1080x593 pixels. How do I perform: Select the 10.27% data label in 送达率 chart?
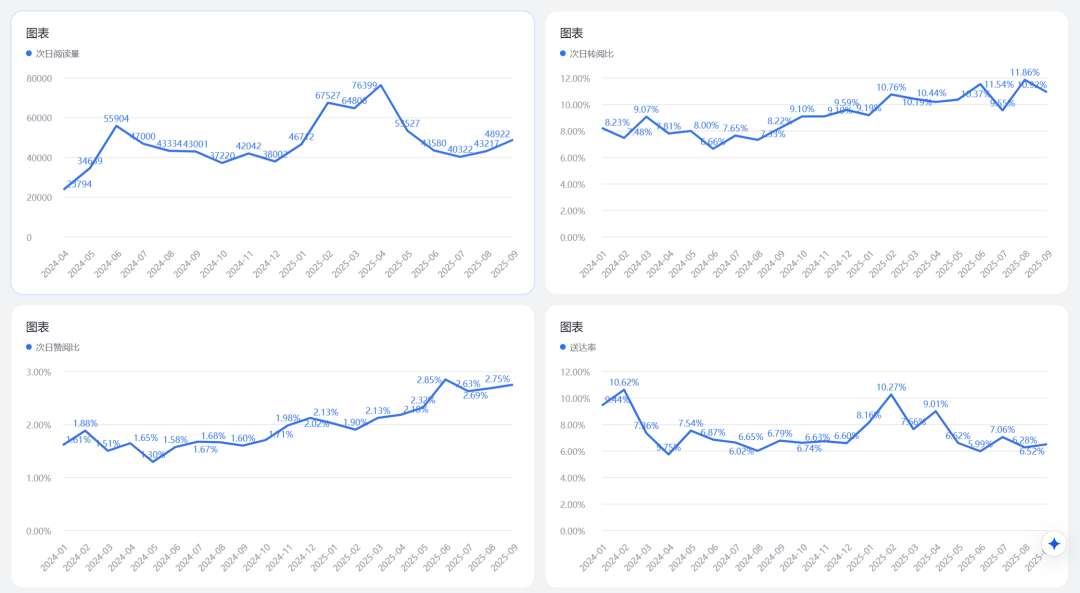(891, 387)
